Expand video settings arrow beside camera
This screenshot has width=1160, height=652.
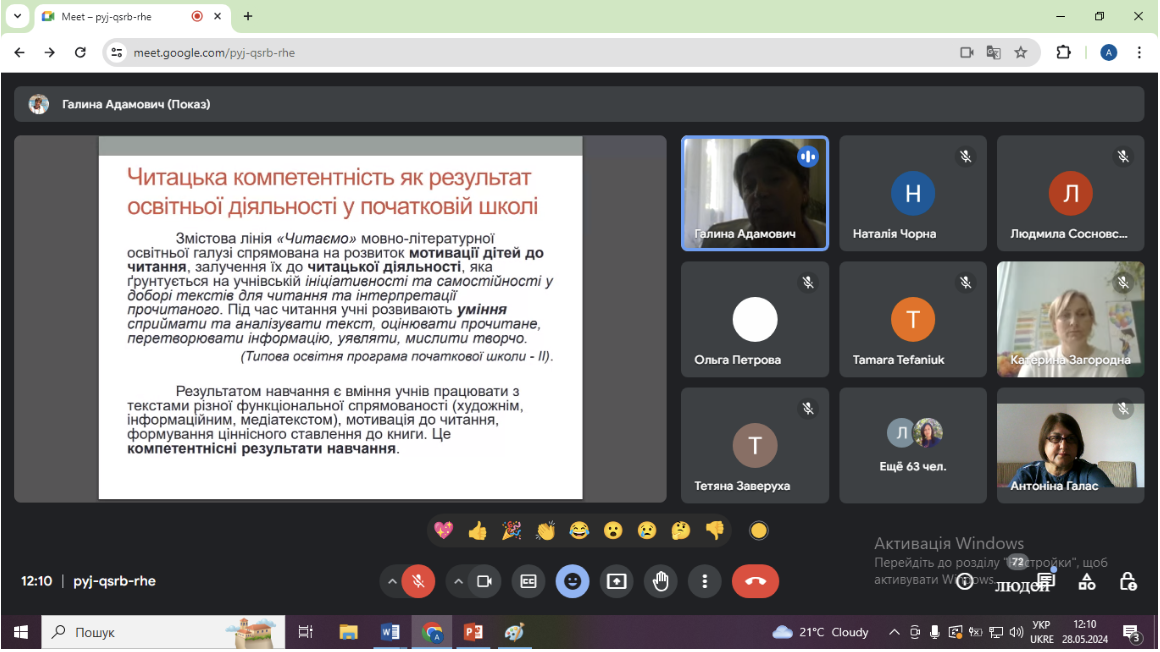(x=459, y=582)
